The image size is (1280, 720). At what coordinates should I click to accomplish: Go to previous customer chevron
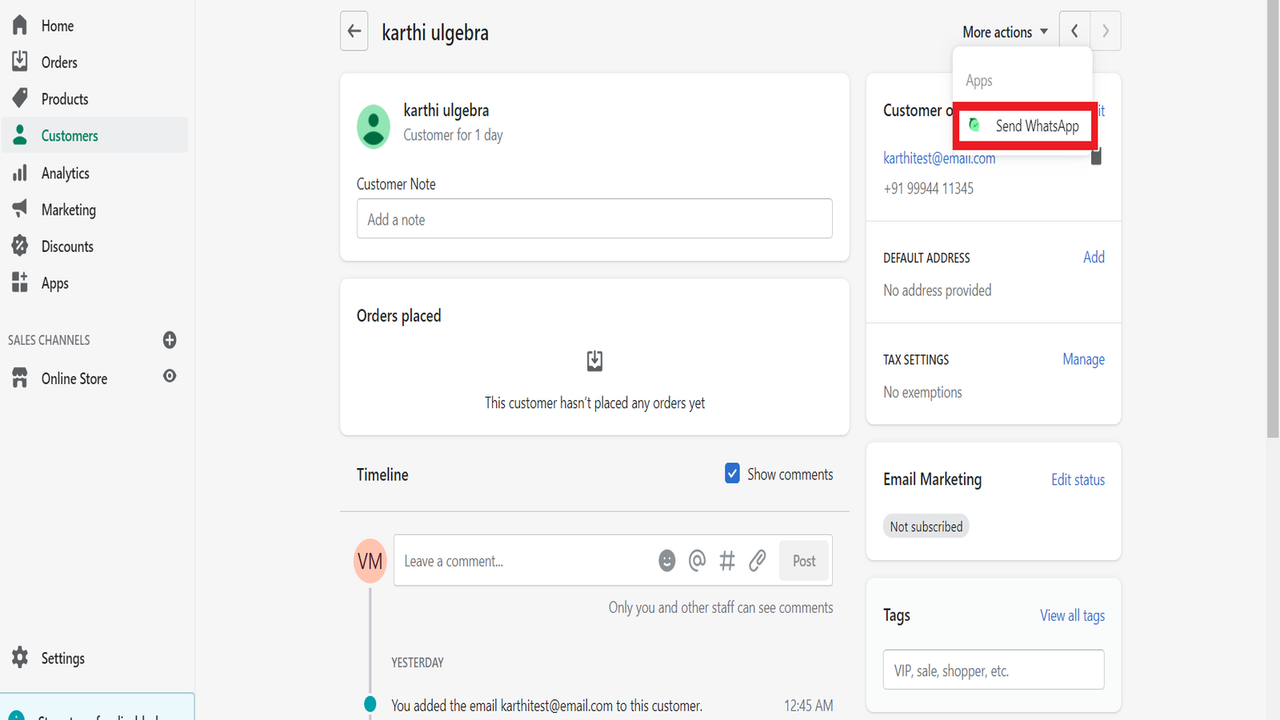1074,31
